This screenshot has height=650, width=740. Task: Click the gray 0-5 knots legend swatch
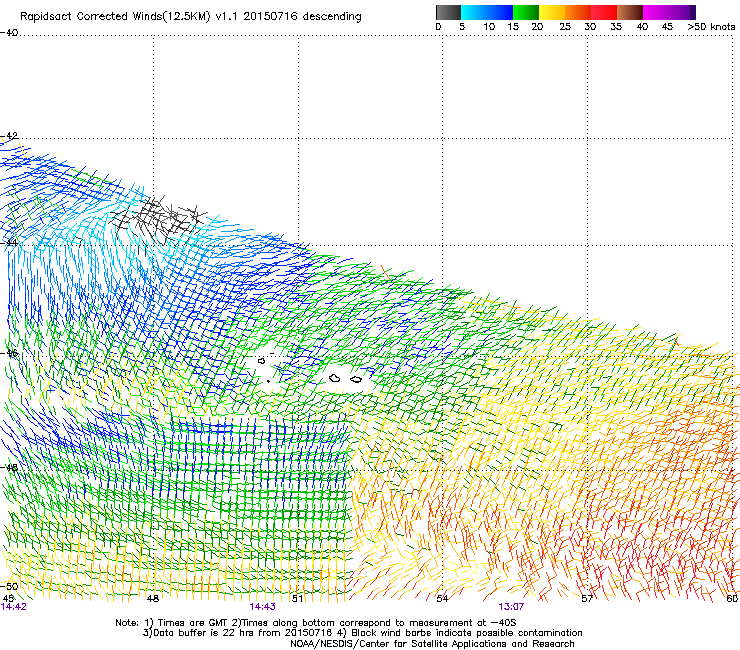pos(448,12)
